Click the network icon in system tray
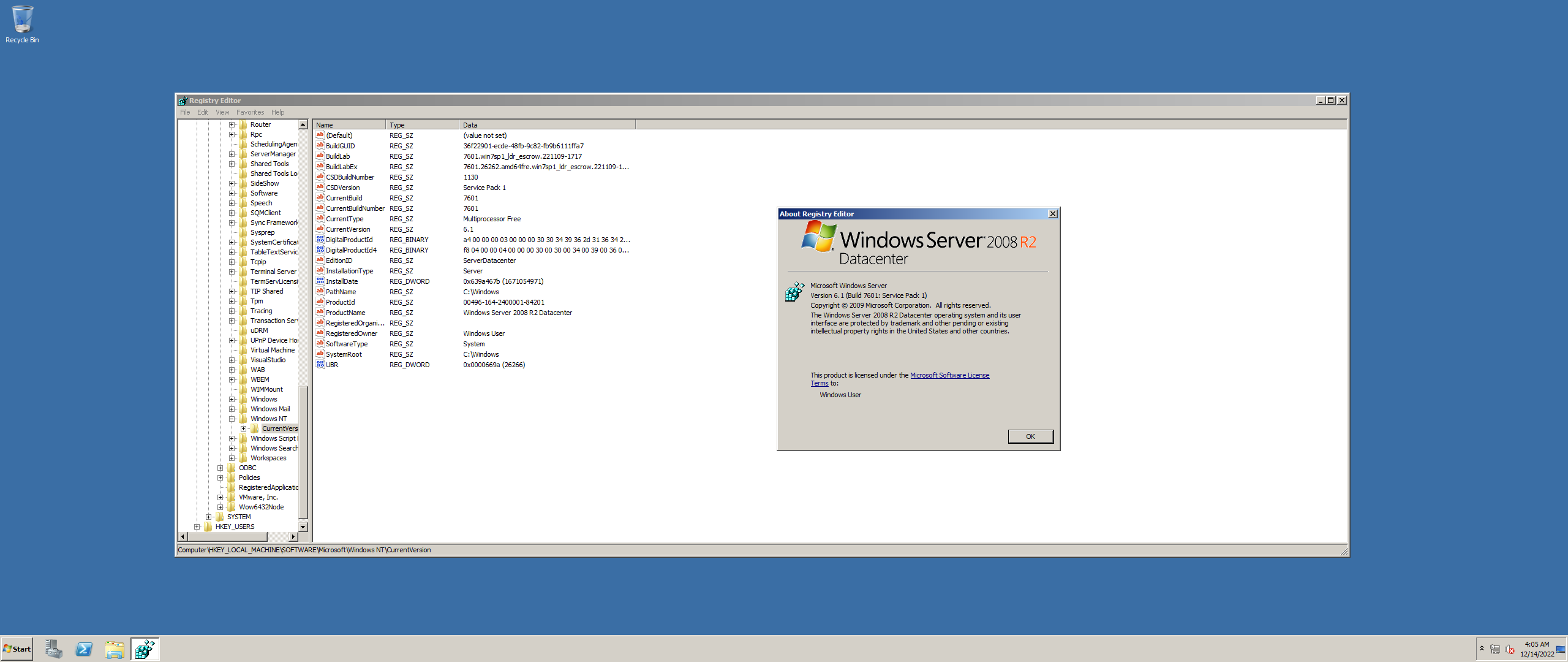1568x662 pixels. coord(1495,649)
